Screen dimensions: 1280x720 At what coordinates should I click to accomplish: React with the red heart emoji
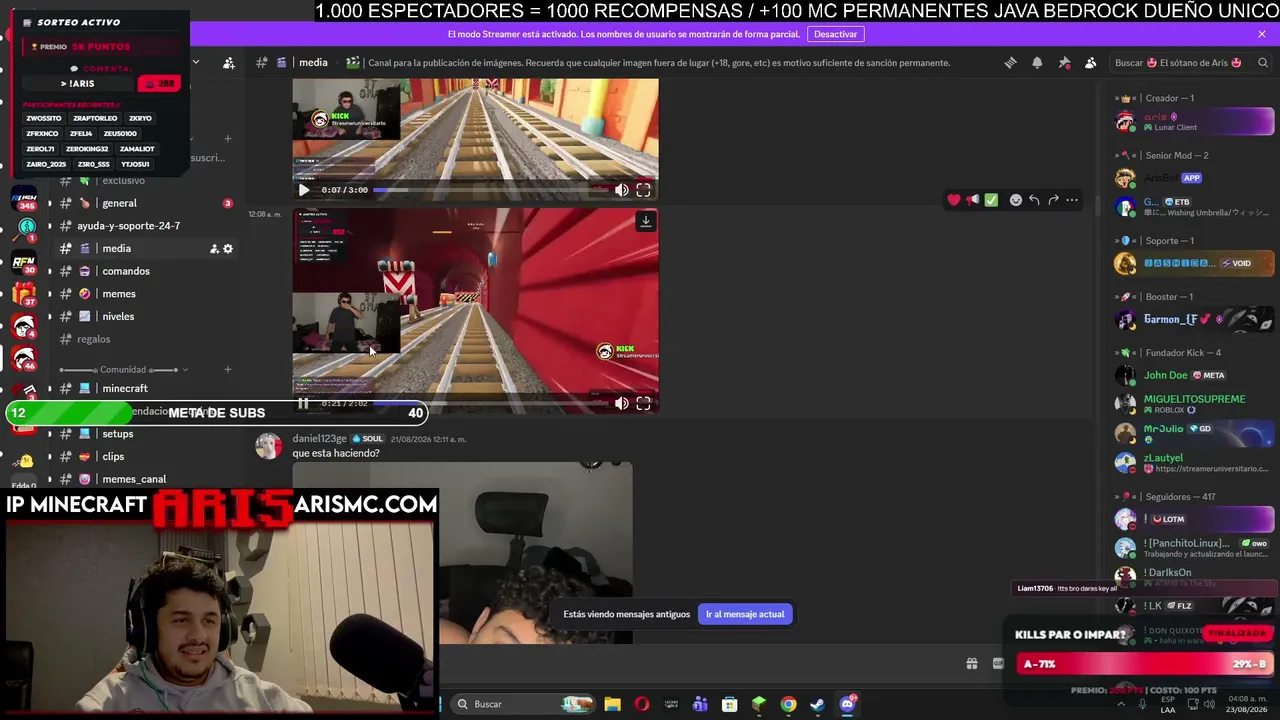pos(954,200)
